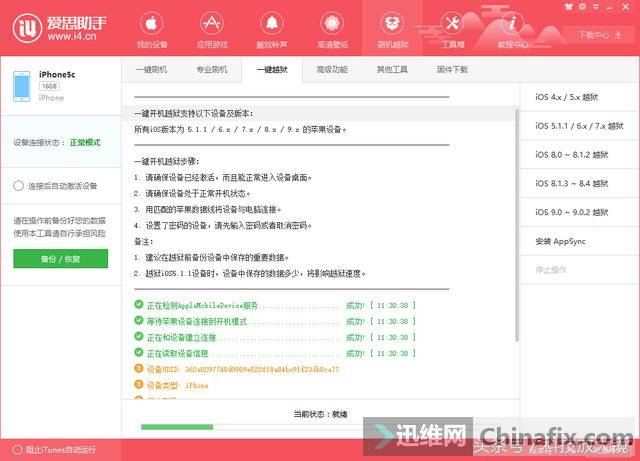Start iOS 4.x / 5.x 越狱
The image size is (640, 461).
(x=580, y=97)
